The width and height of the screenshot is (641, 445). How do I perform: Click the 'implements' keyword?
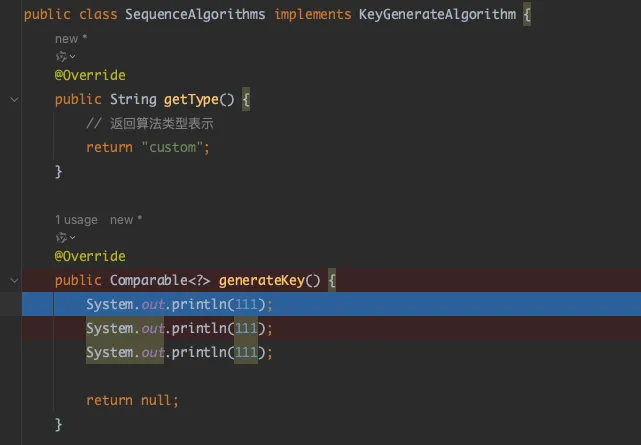tap(313, 15)
